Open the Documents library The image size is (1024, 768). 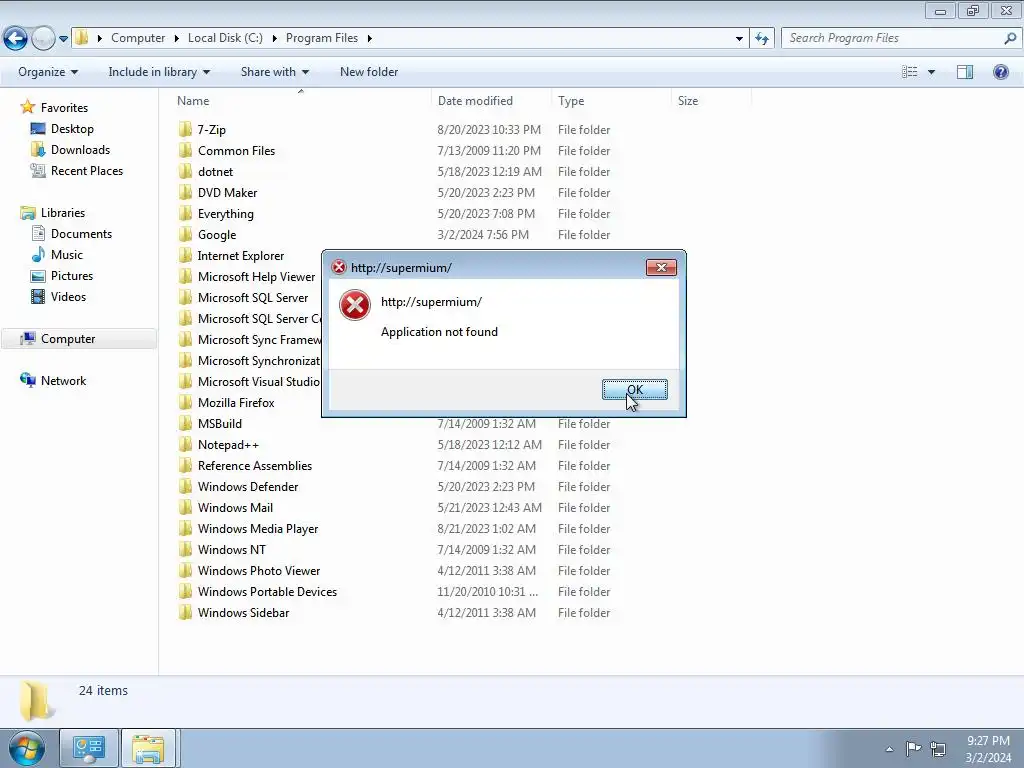click(x=82, y=234)
